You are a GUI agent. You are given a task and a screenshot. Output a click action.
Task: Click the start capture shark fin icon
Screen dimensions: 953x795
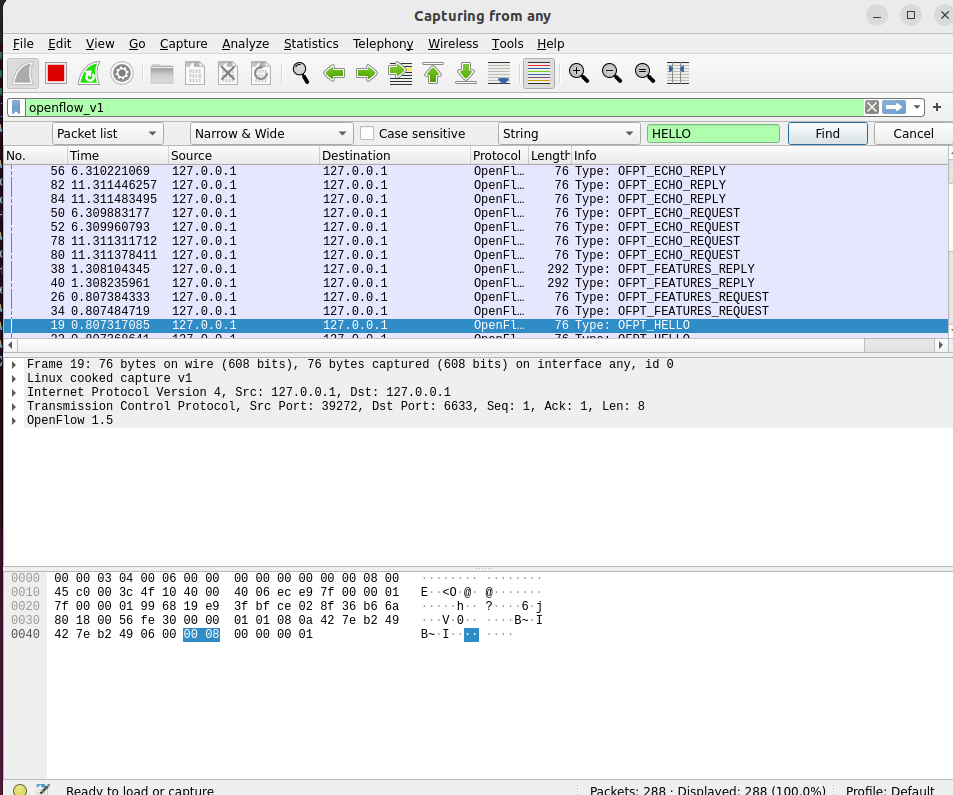23,74
